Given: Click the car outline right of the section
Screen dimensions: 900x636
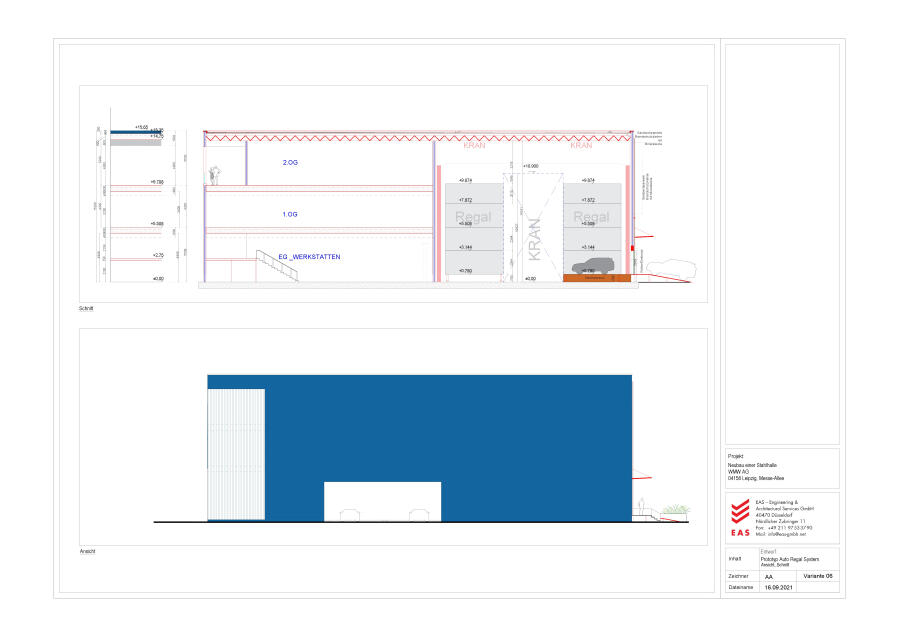Looking at the screenshot, I should [x=672, y=268].
